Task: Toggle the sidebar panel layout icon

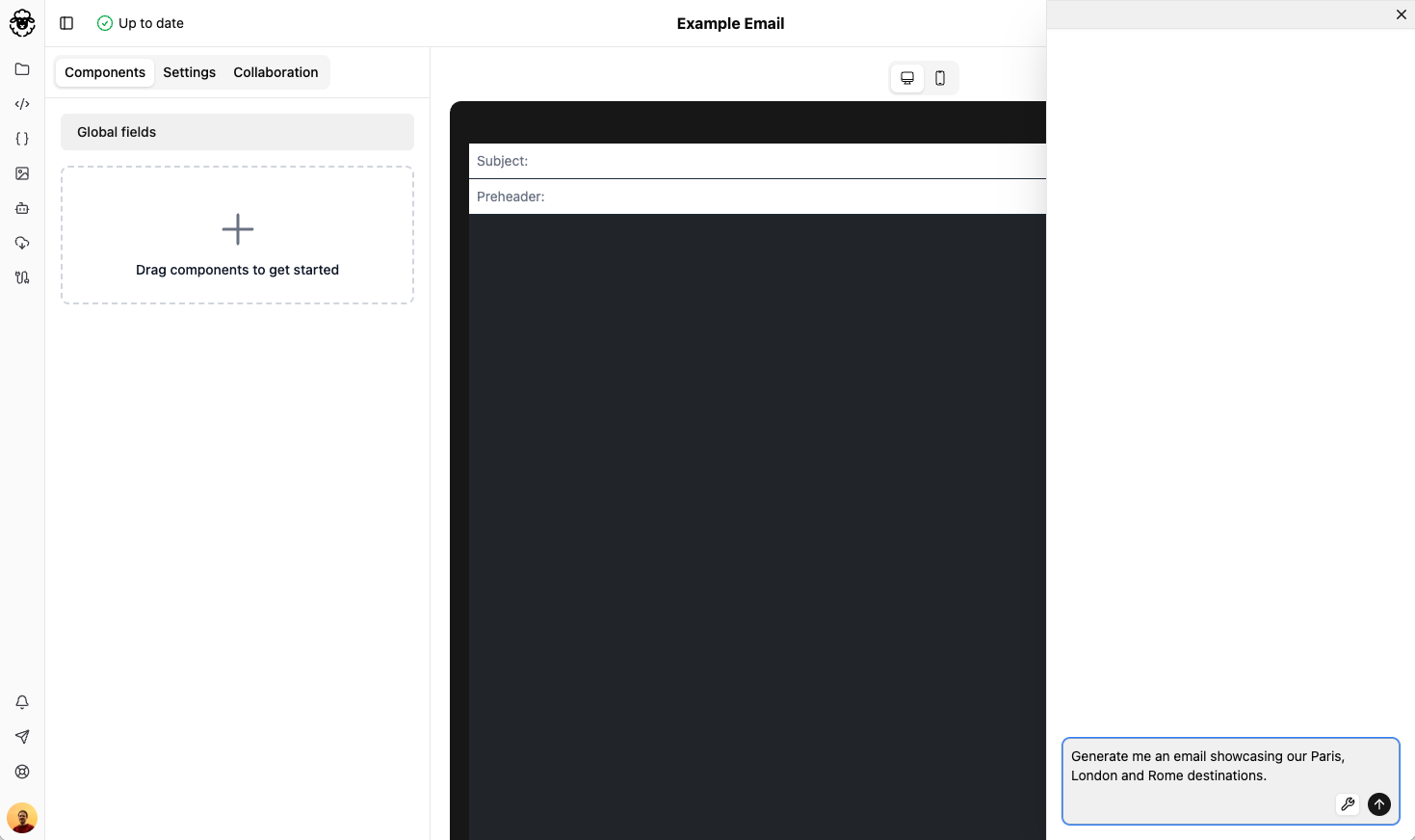Action: coord(66,23)
